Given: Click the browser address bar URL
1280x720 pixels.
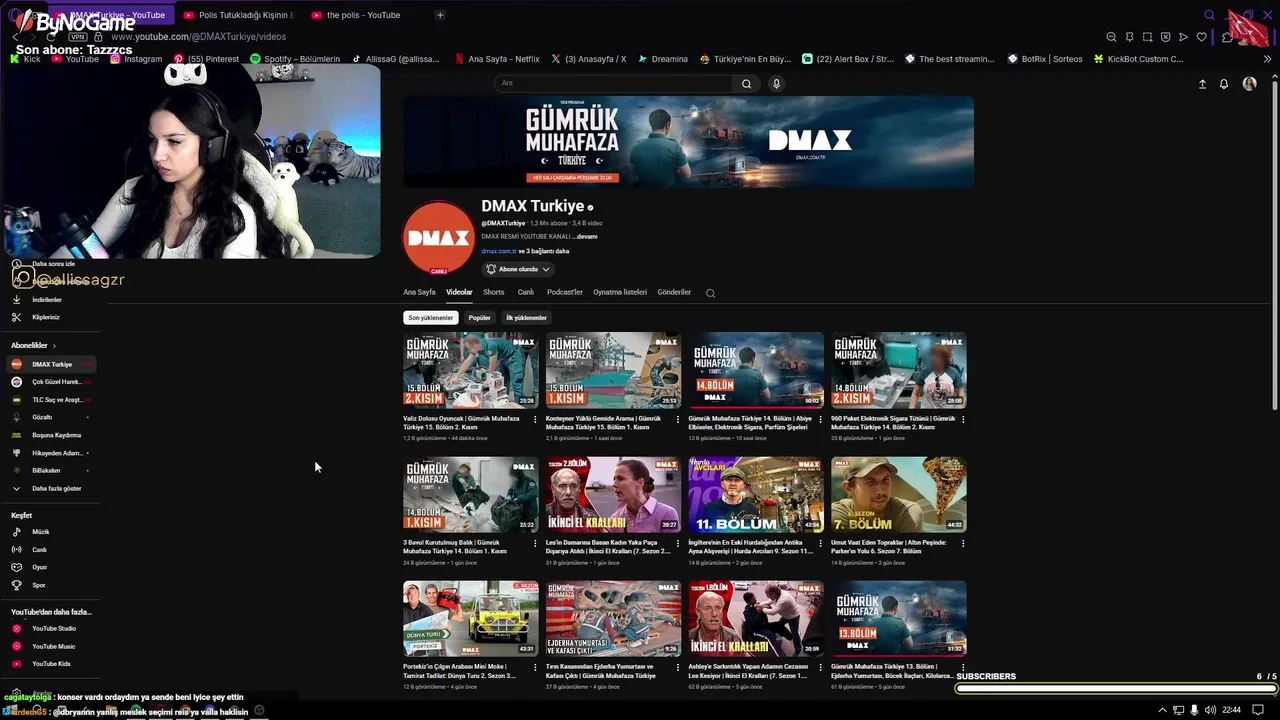Looking at the screenshot, I should (x=198, y=37).
